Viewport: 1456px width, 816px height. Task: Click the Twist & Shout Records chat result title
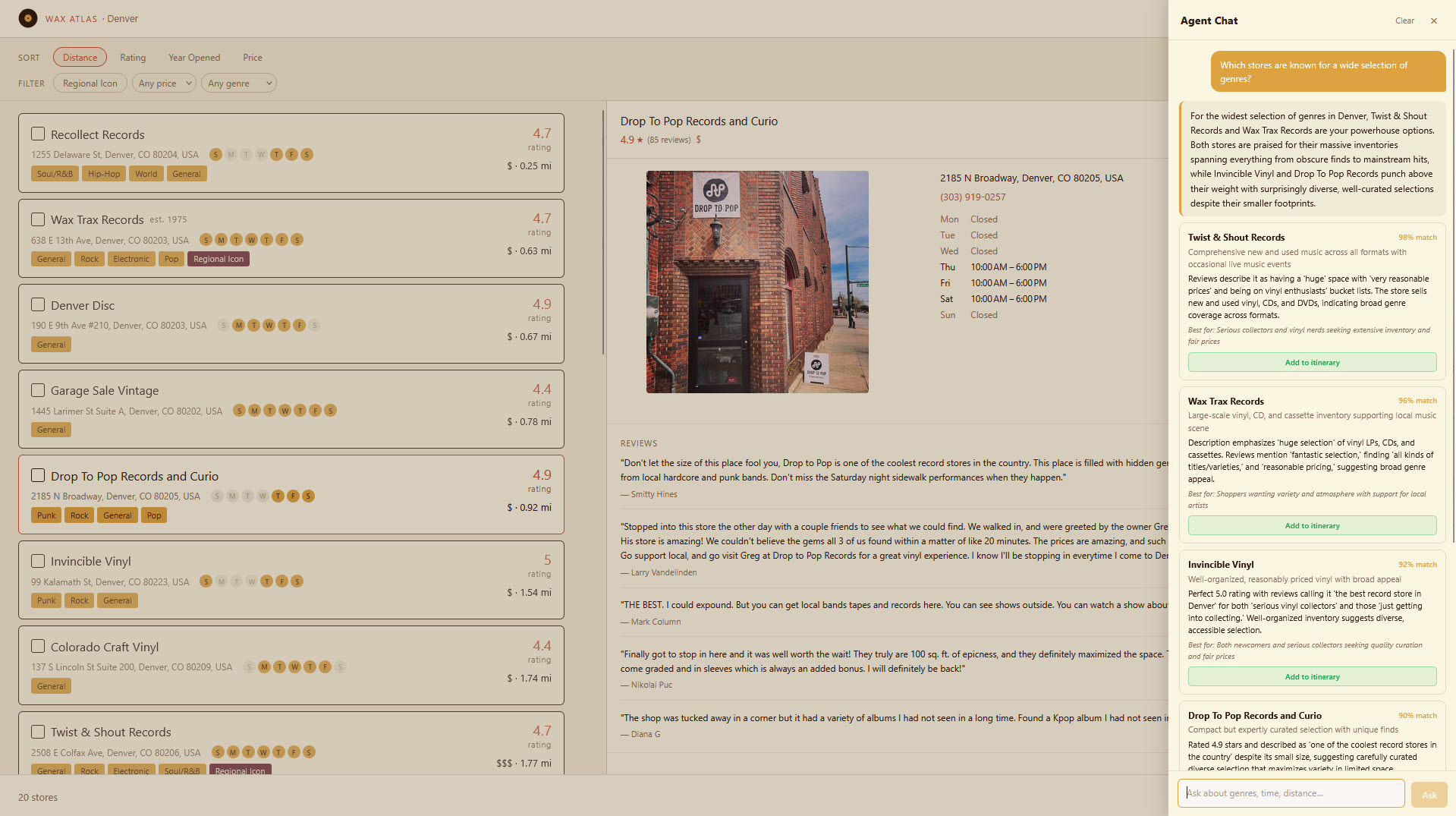tap(1236, 238)
